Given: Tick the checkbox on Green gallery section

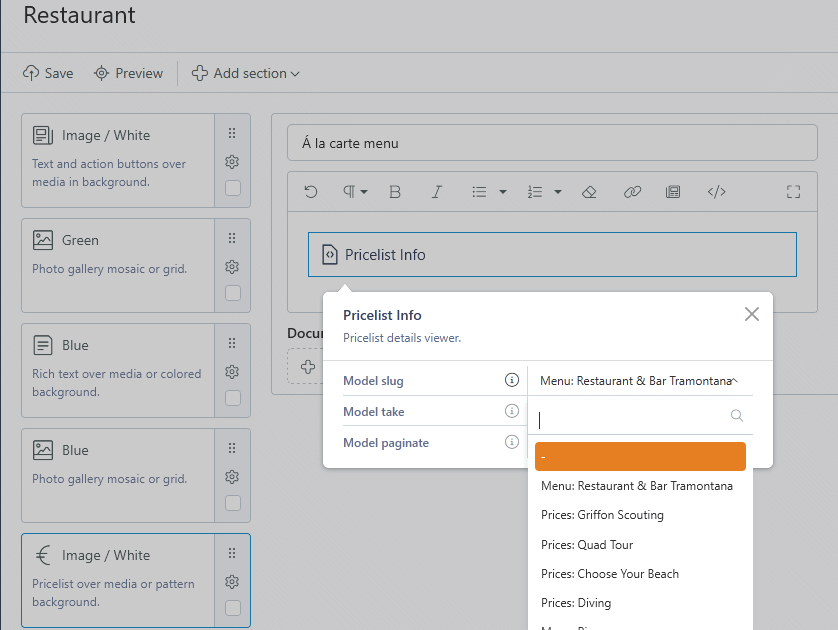Looking at the screenshot, I should pos(232,293).
